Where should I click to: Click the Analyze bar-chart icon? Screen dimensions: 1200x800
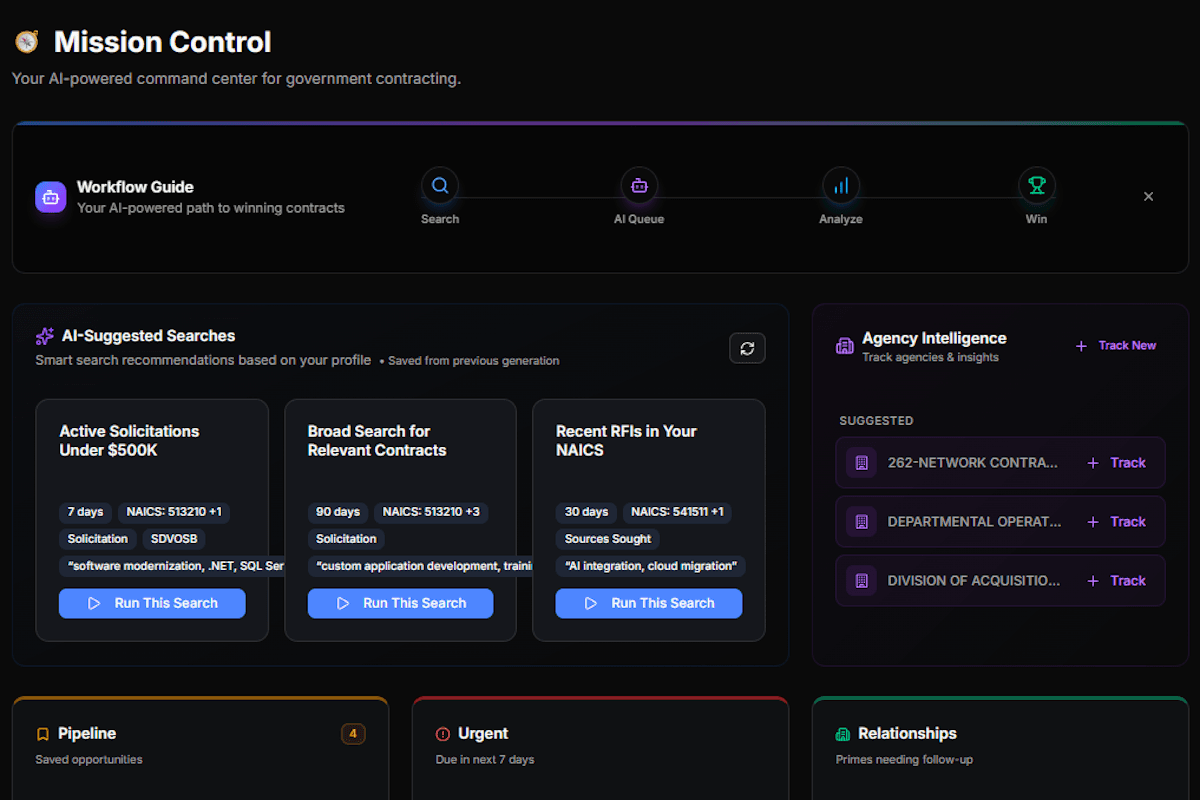[x=840, y=185]
